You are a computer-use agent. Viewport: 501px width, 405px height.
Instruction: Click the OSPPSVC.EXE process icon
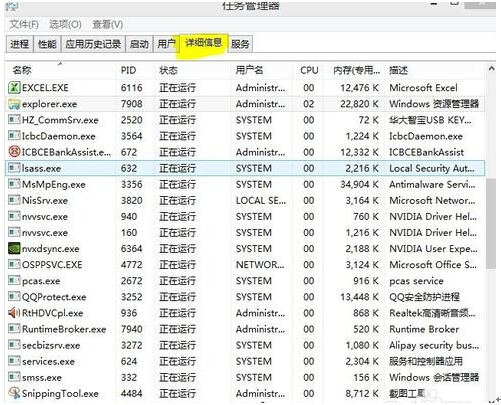click(x=14, y=265)
